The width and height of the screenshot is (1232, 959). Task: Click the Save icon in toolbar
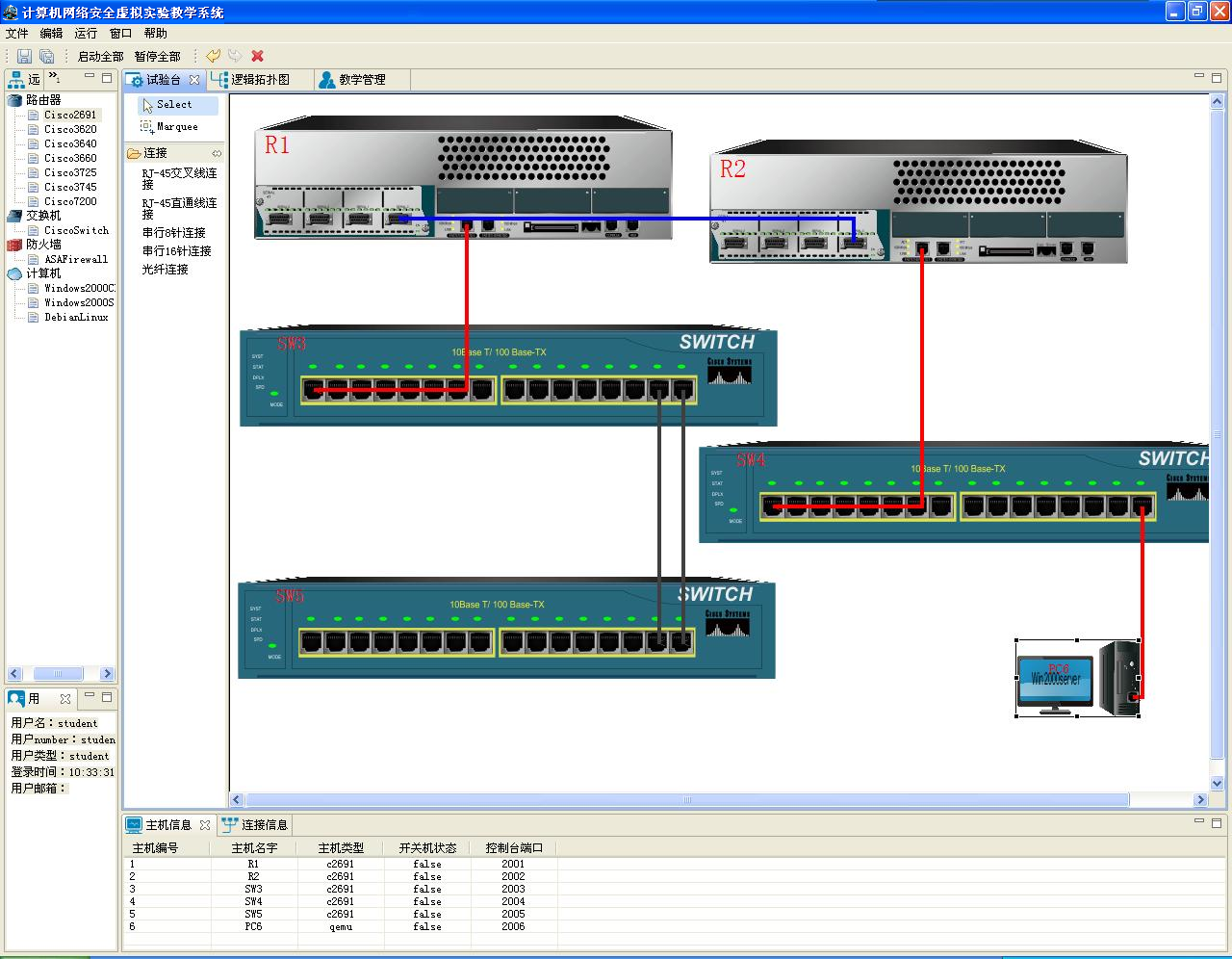25,56
